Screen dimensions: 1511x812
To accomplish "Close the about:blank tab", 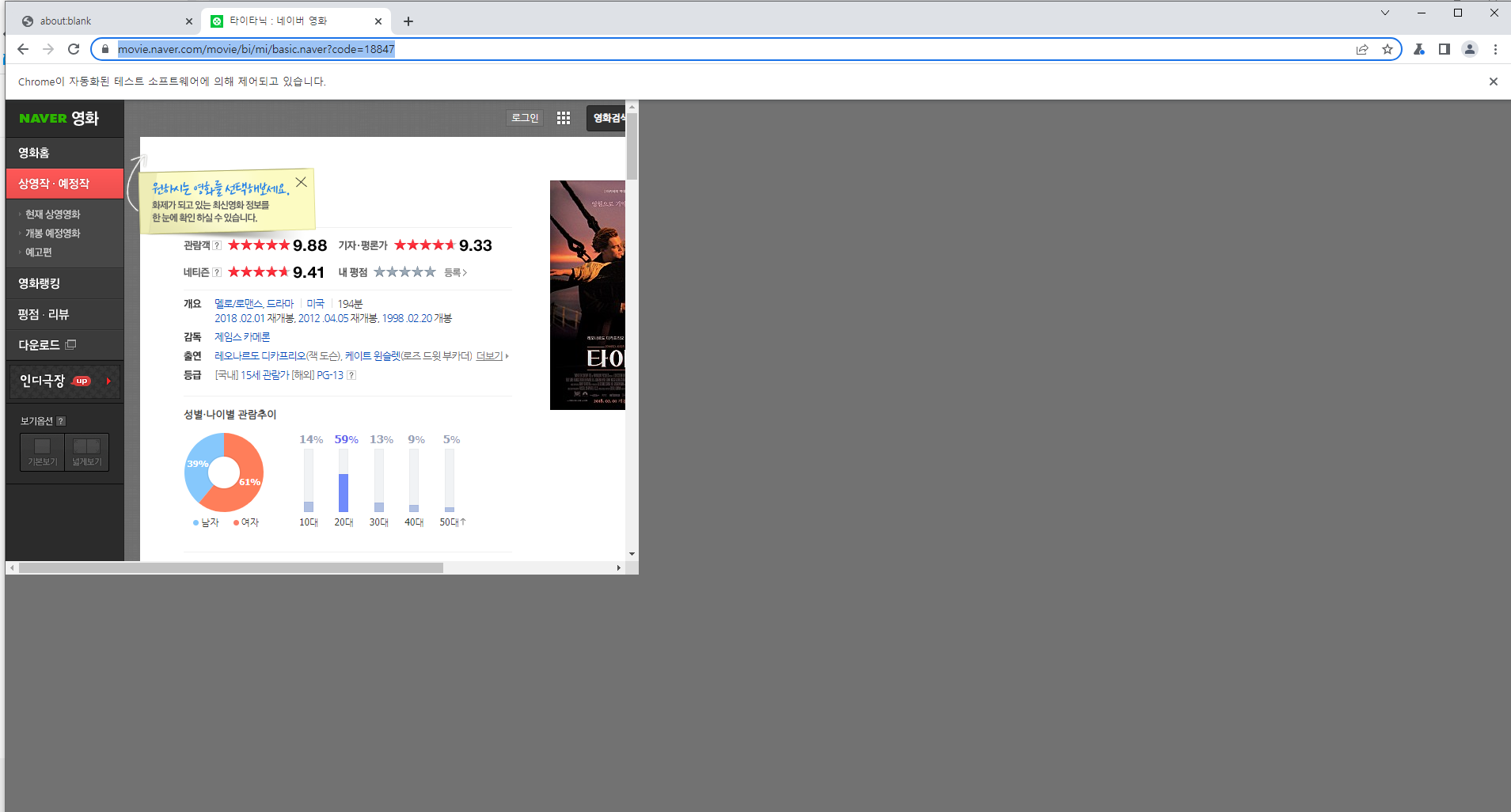I will [x=188, y=21].
